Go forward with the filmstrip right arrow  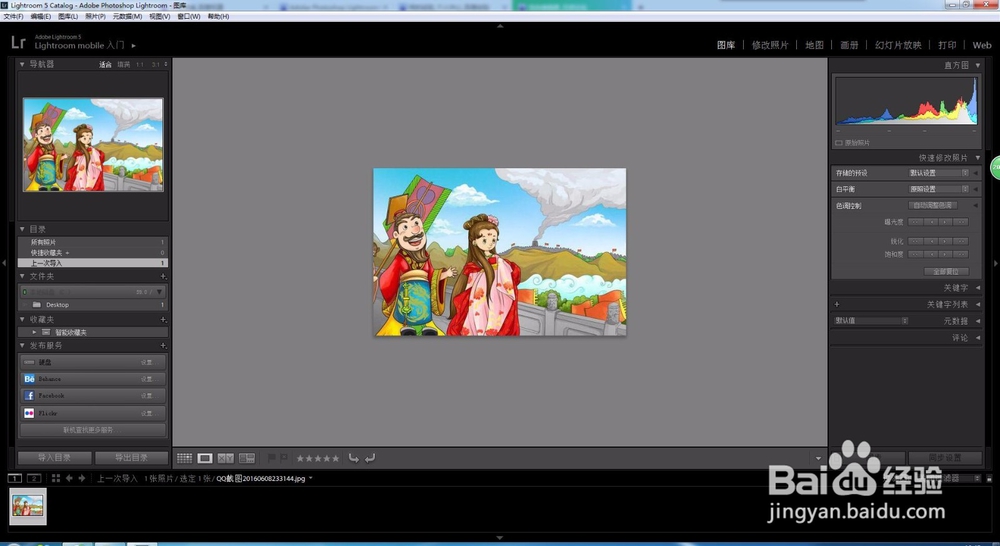82,478
